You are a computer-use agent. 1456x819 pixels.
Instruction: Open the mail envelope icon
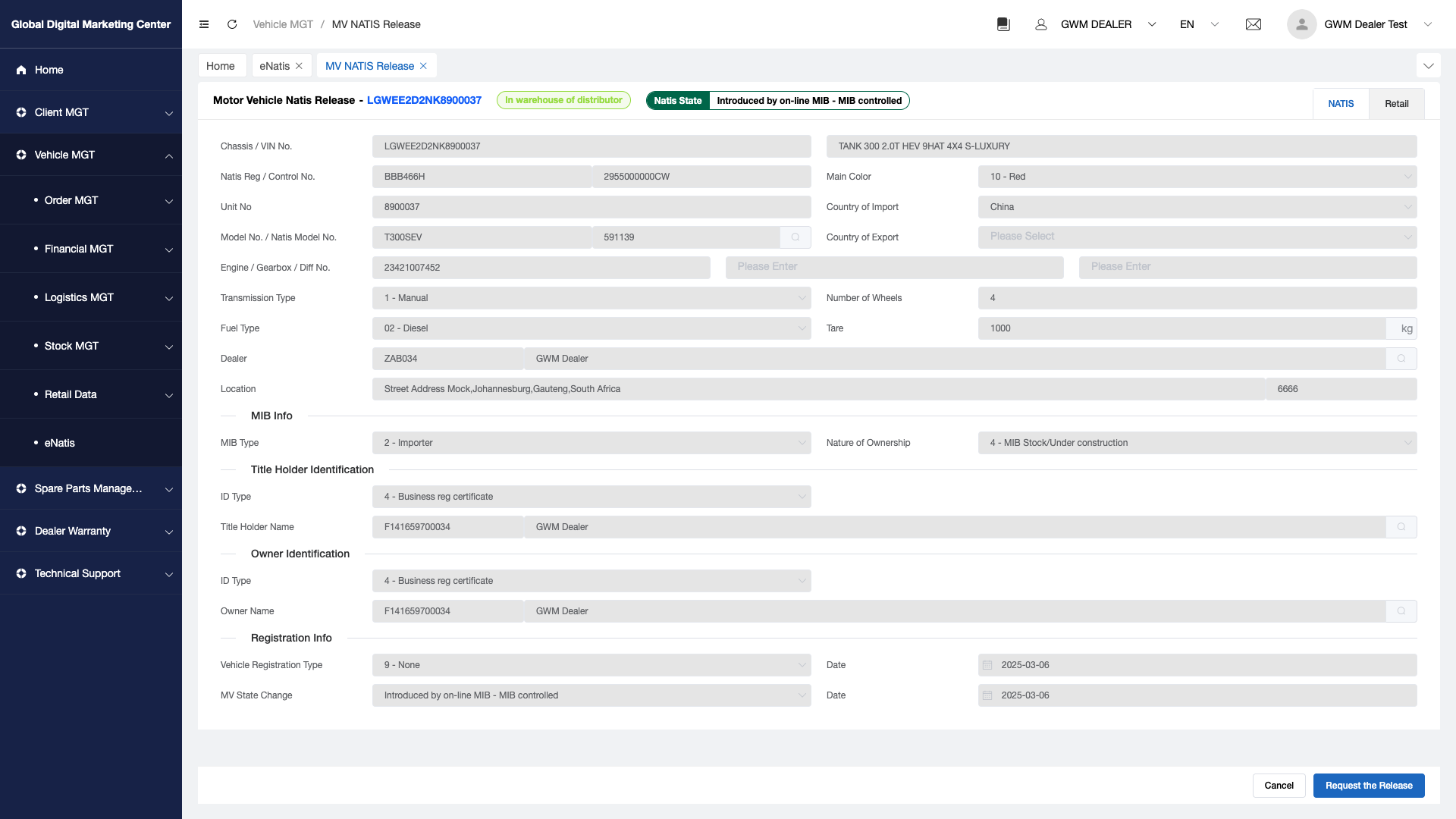click(1254, 24)
